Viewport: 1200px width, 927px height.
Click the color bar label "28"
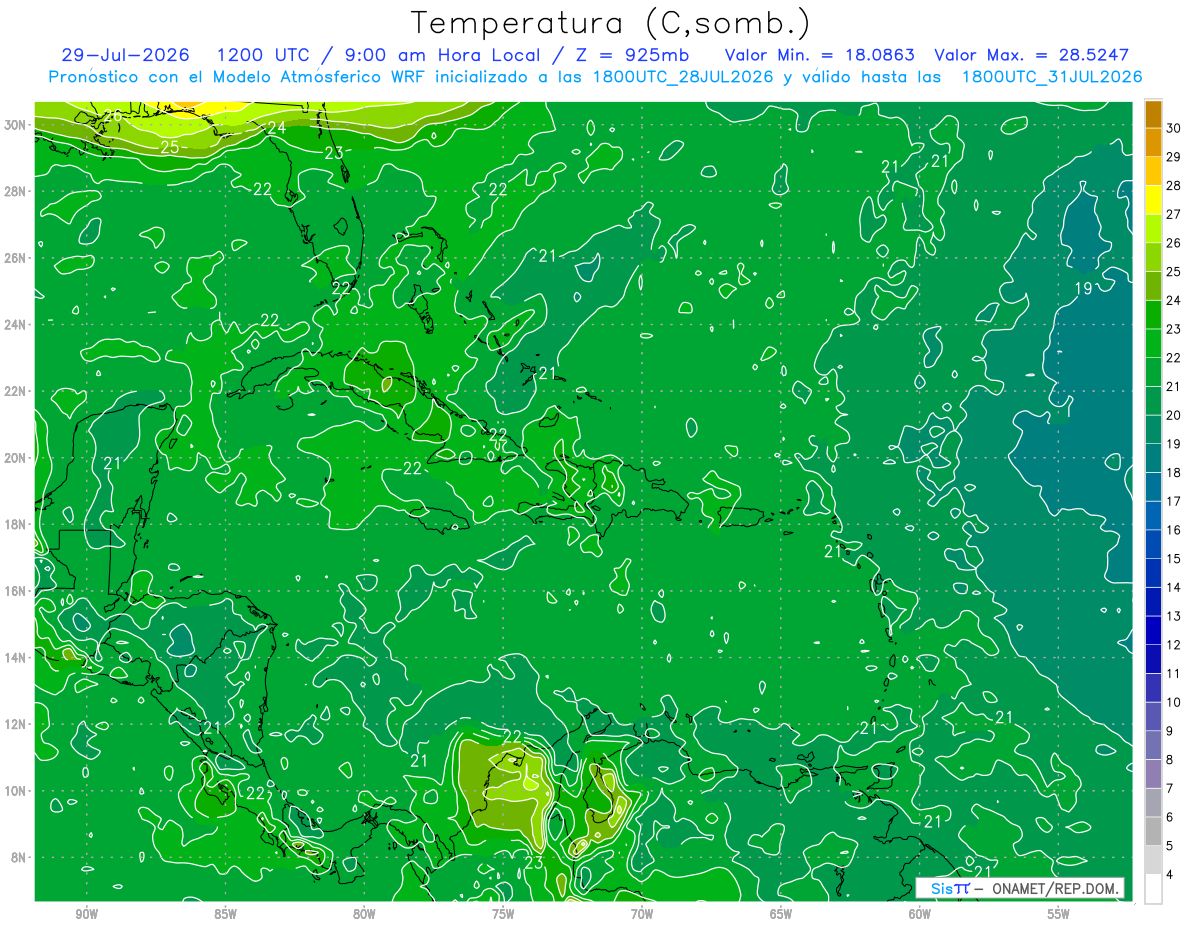(x=1174, y=186)
